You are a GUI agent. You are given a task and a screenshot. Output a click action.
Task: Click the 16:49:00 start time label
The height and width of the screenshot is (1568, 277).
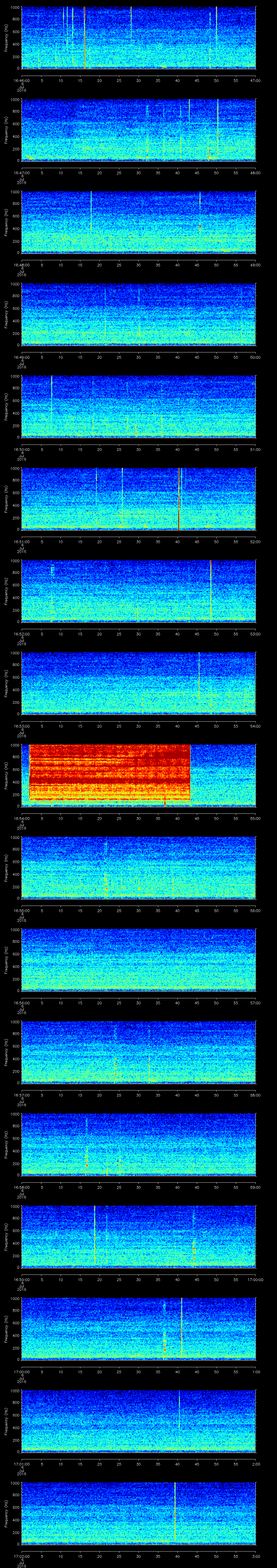[x=21, y=357]
